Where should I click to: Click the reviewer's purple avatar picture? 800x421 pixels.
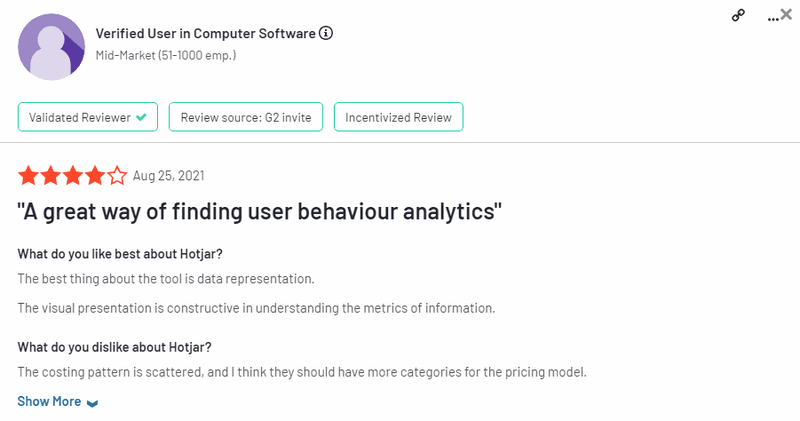click(51, 47)
